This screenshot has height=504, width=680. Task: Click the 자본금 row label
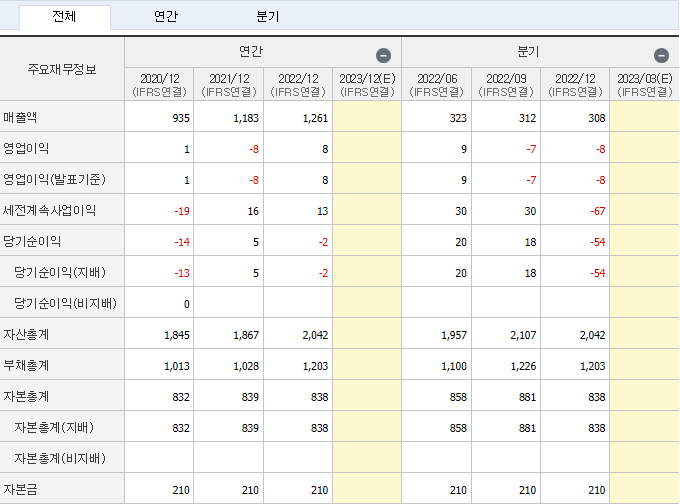click(20, 490)
